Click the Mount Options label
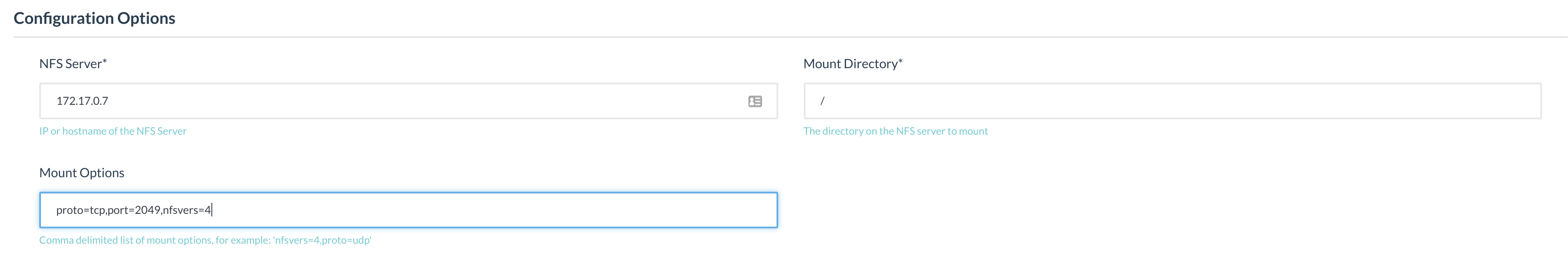The image size is (1568, 262). click(x=81, y=173)
